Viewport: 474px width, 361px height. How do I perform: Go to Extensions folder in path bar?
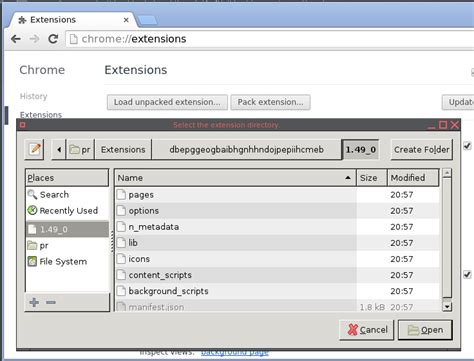tap(123, 150)
